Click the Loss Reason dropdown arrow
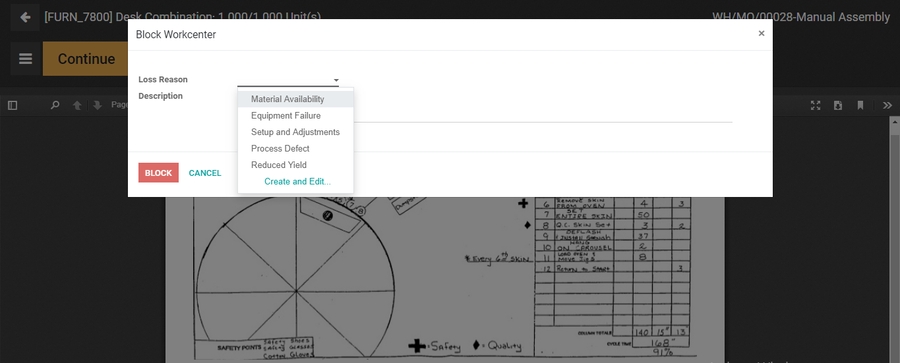 tap(336, 80)
